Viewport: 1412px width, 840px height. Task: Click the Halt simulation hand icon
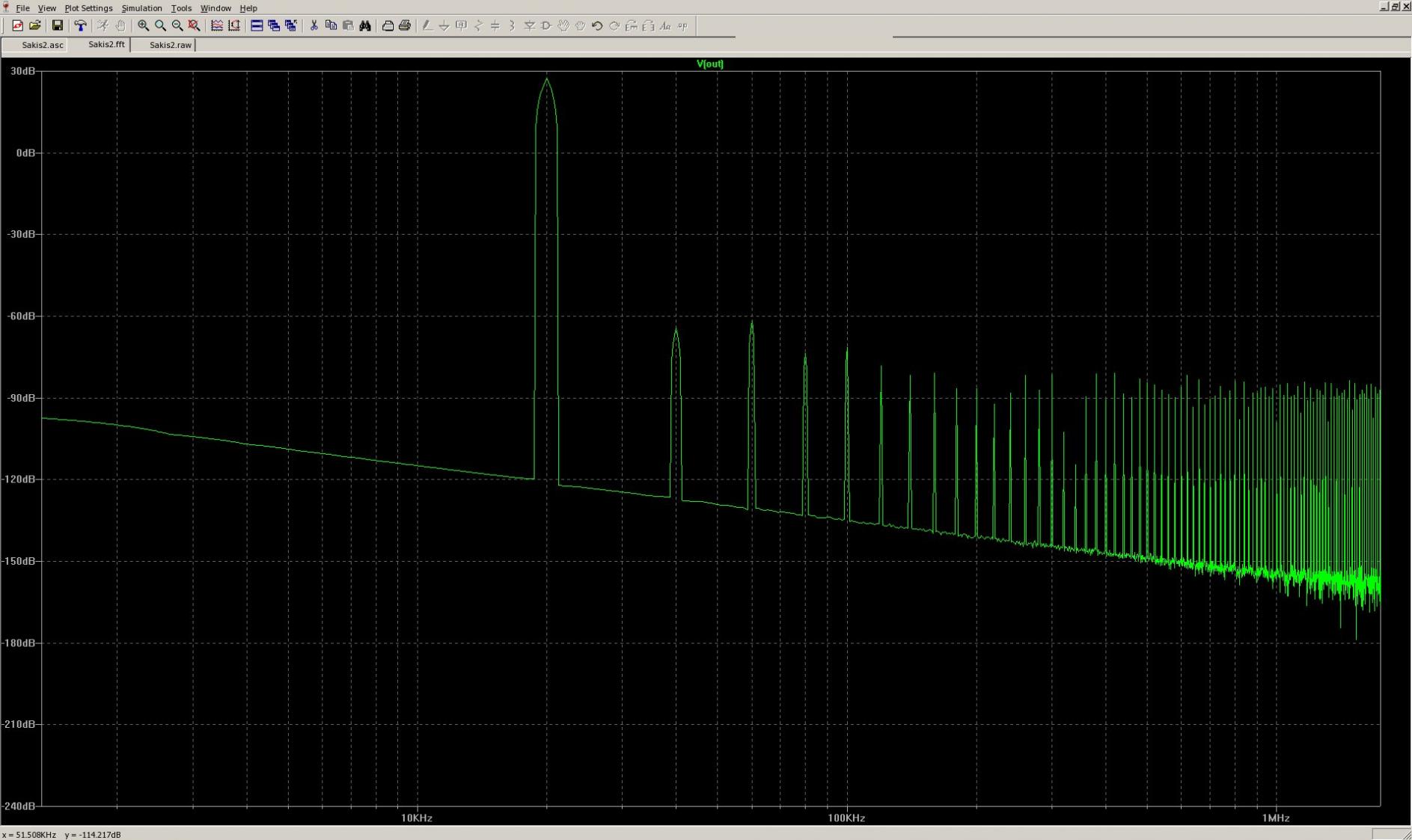pyautogui.click(x=120, y=26)
